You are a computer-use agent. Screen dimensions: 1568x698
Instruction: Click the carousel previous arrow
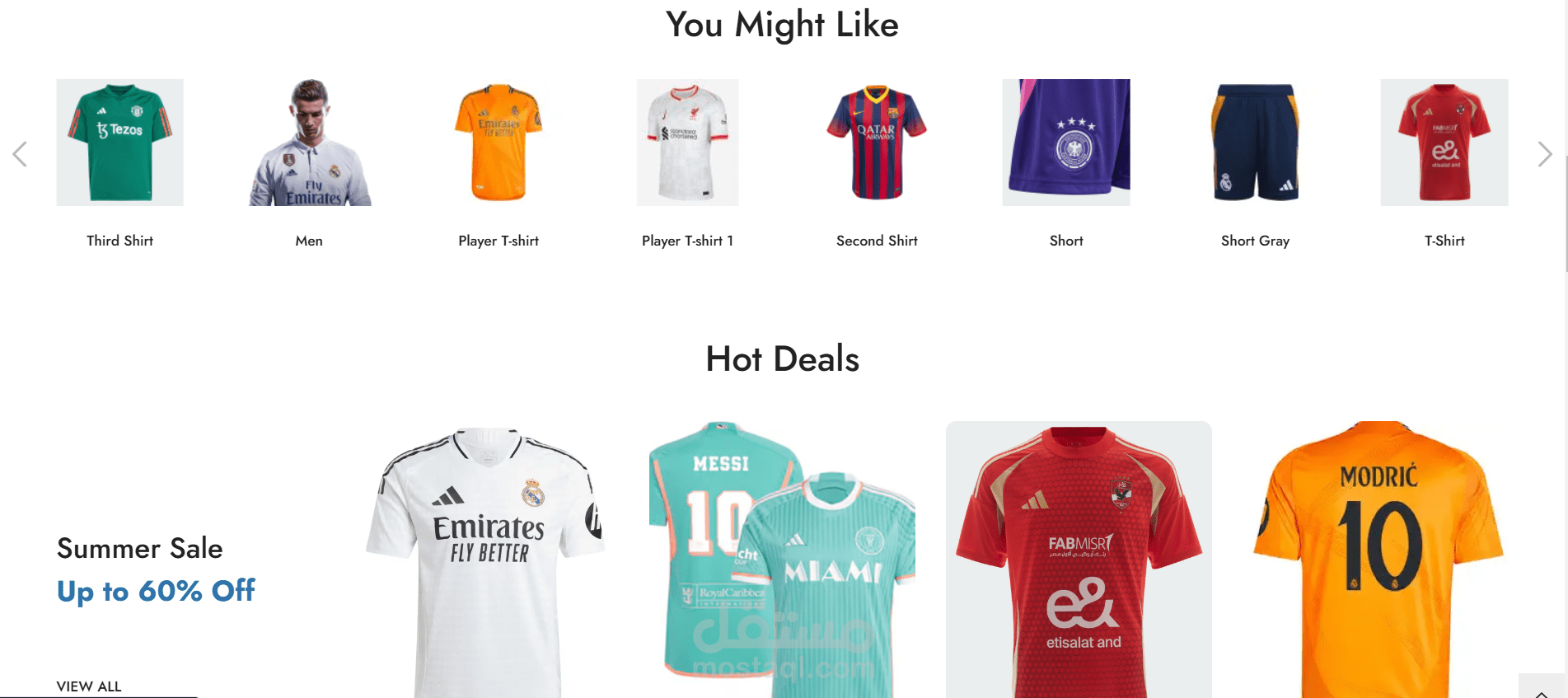point(21,154)
